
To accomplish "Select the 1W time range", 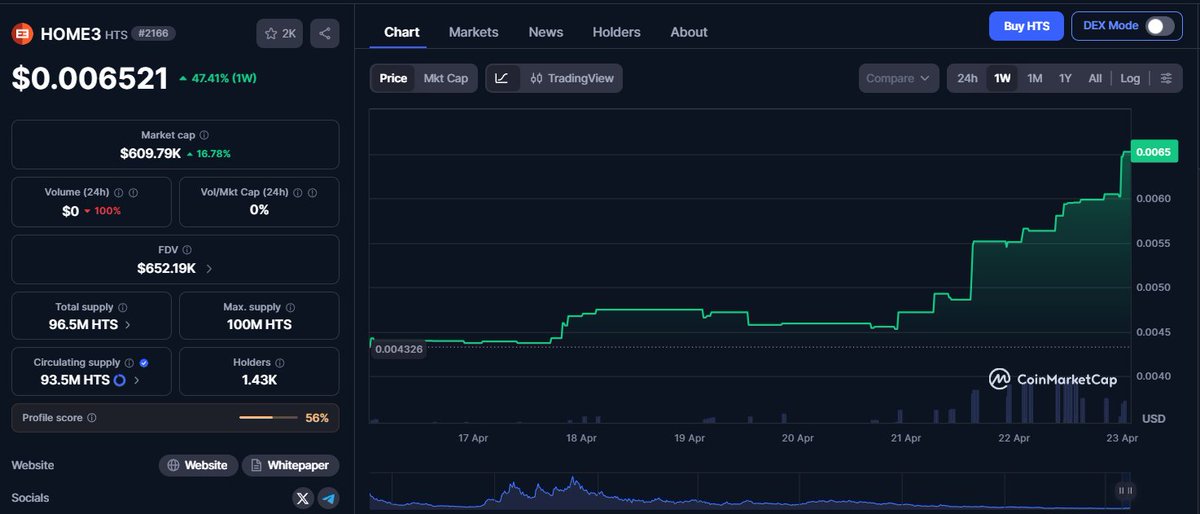I will (x=1003, y=78).
